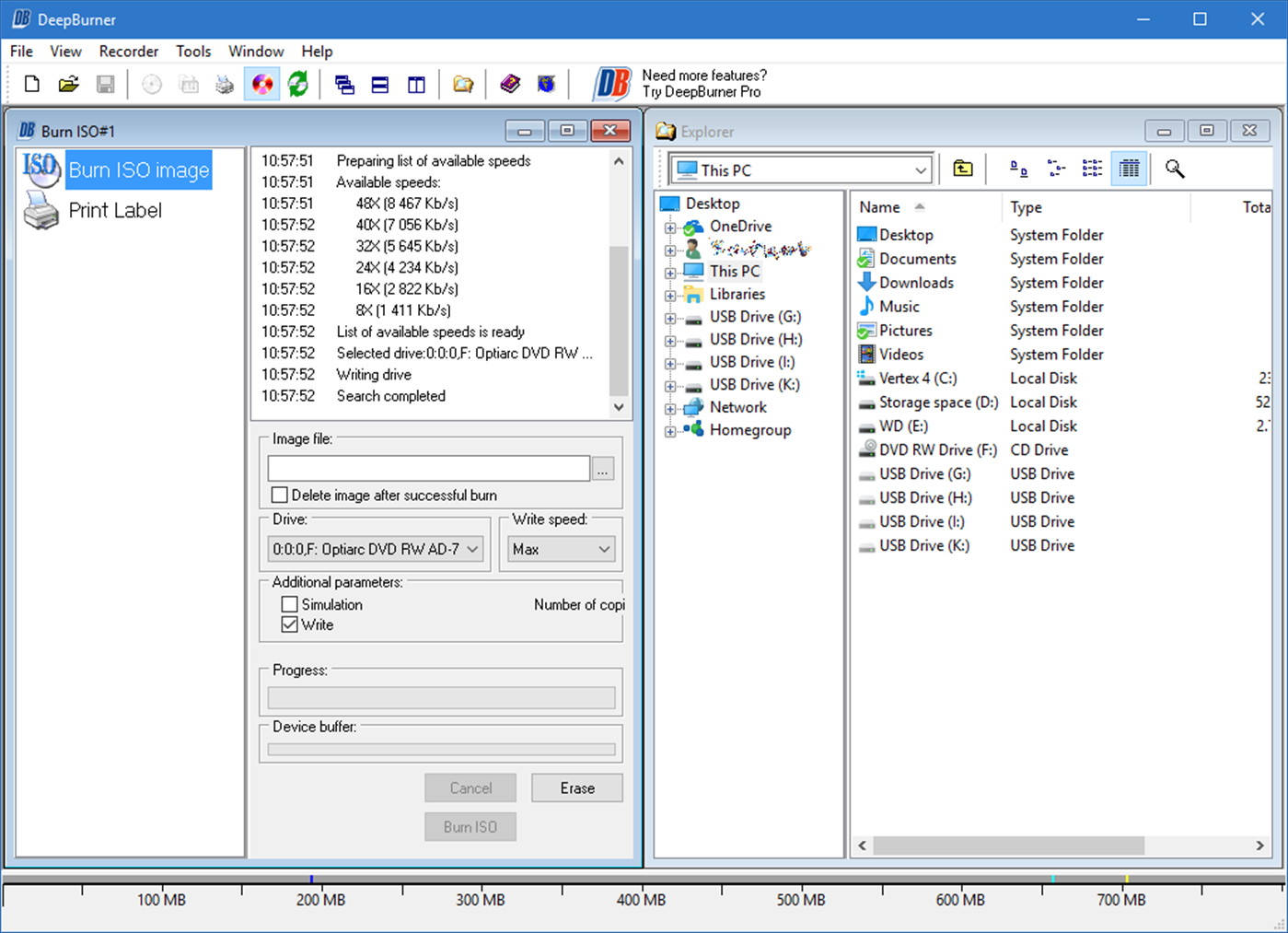The image size is (1288, 933).
Task: Click DVD RW Drive (F:) in file list
Action: click(x=938, y=449)
